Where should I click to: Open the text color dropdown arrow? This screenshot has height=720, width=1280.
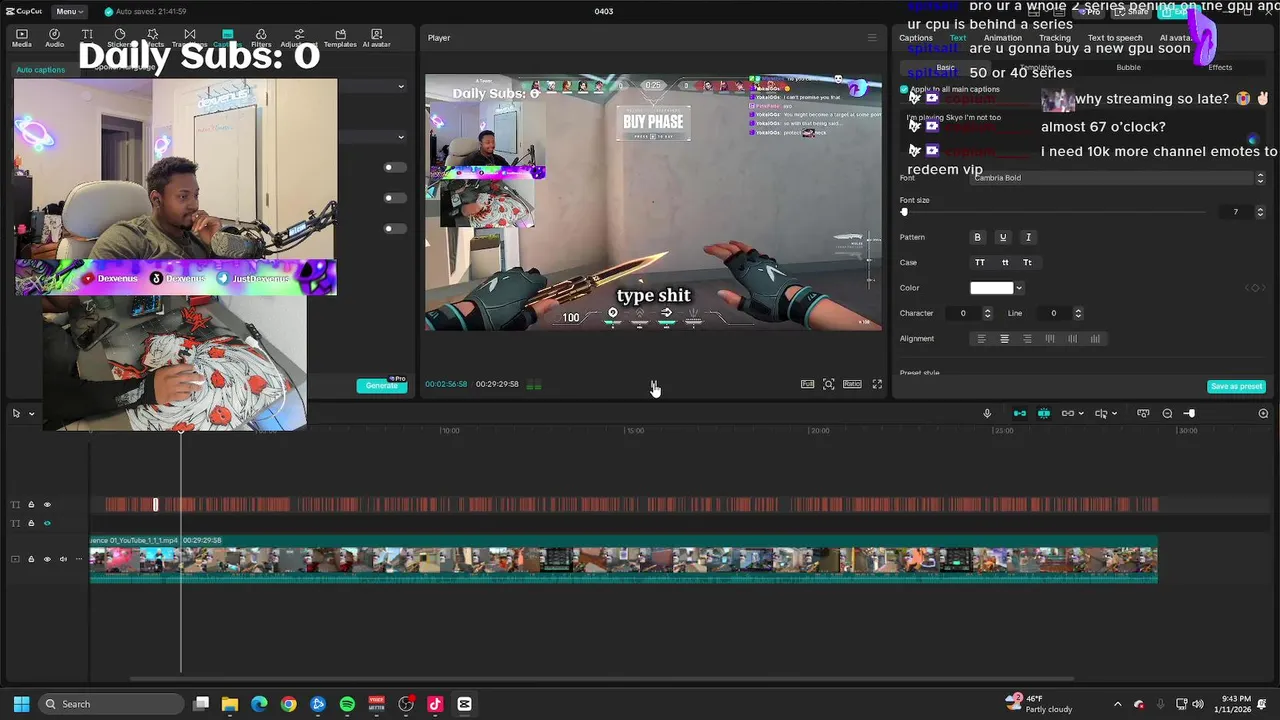point(1019,288)
